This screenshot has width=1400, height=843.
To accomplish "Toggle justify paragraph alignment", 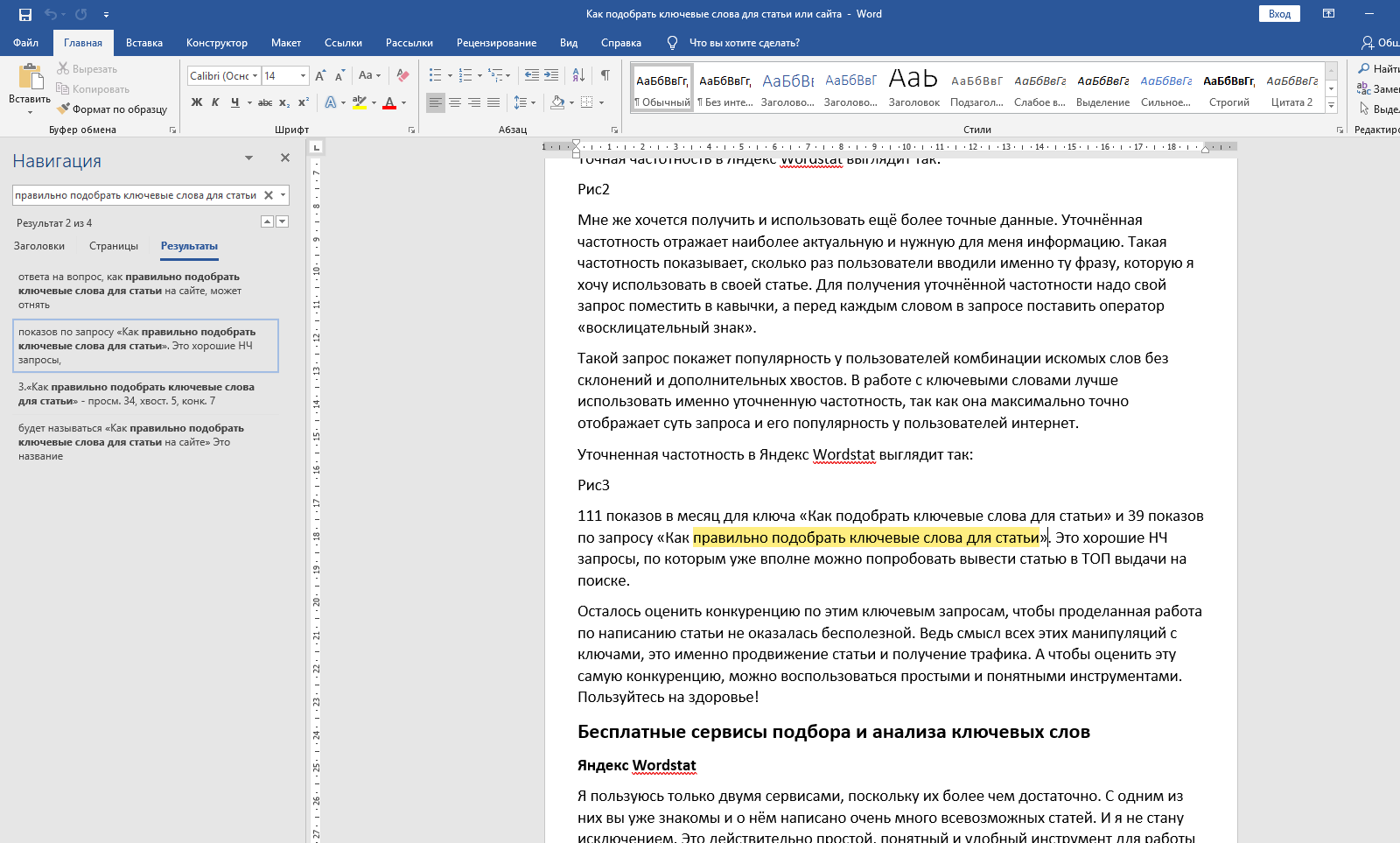I will (x=493, y=102).
